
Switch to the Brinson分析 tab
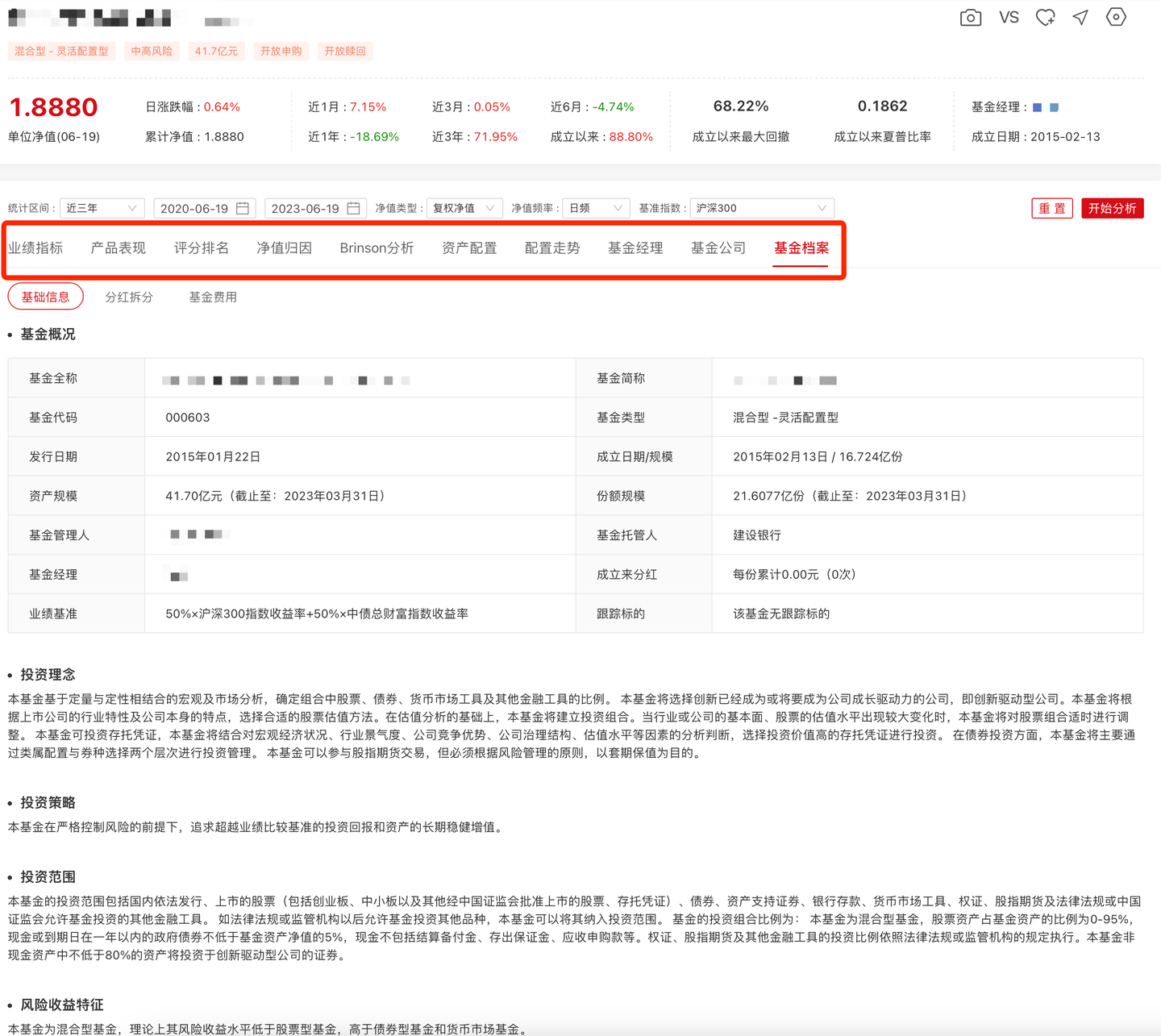click(377, 248)
